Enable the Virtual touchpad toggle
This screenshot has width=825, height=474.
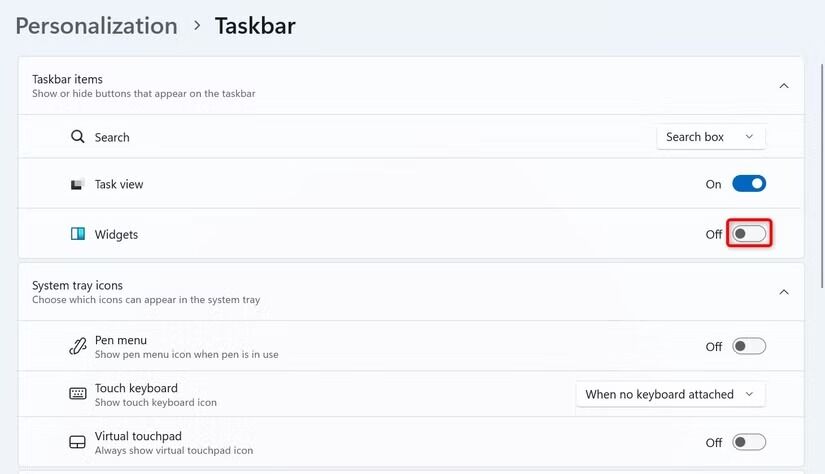tap(749, 442)
